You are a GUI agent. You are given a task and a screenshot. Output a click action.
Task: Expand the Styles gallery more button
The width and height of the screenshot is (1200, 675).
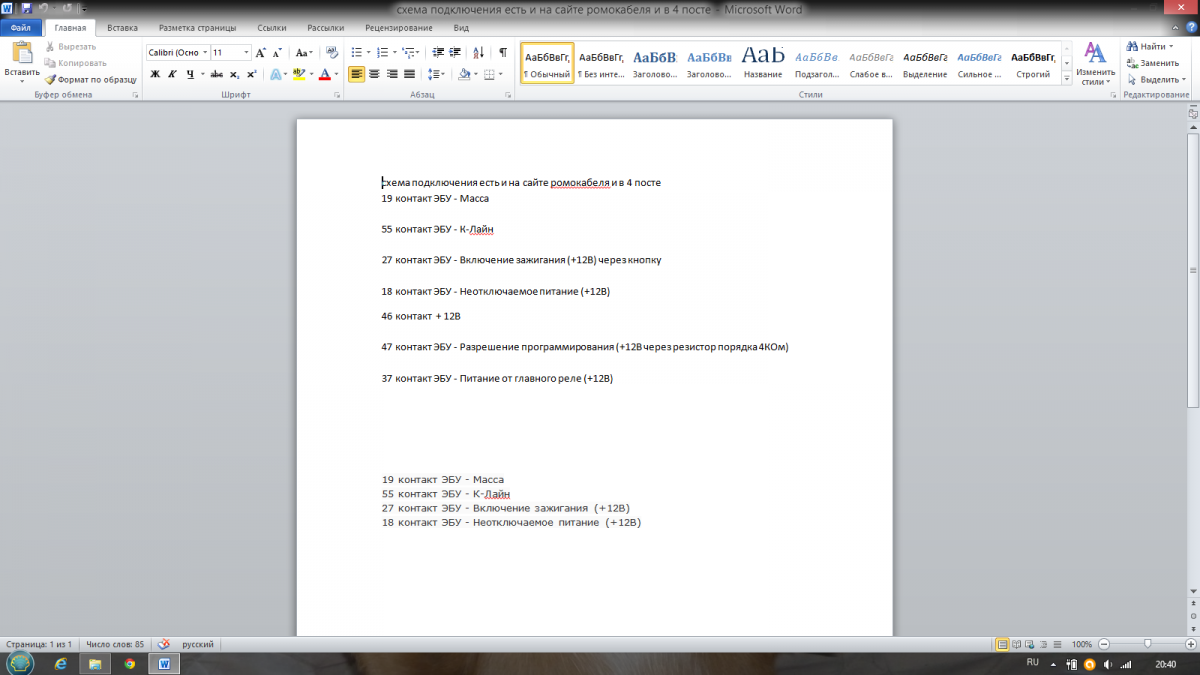tap(1067, 78)
